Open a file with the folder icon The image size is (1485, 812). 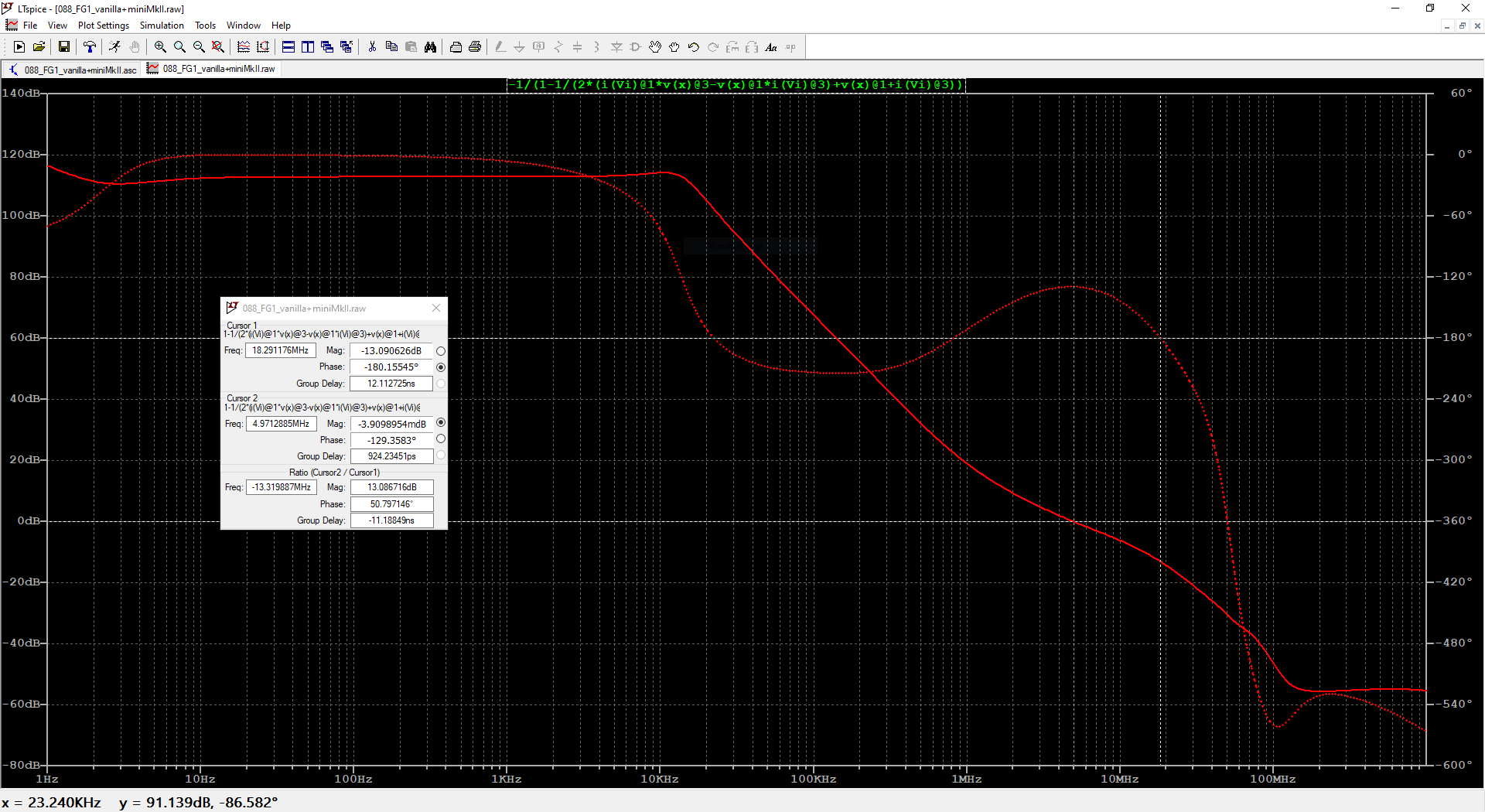tap(39, 47)
